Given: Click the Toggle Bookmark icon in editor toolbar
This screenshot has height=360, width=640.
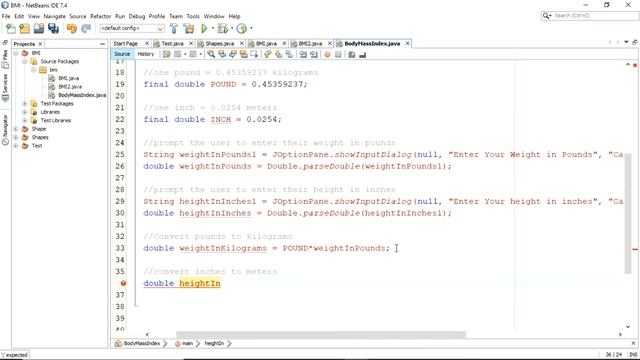Looking at the screenshot, I should coord(289,54).
